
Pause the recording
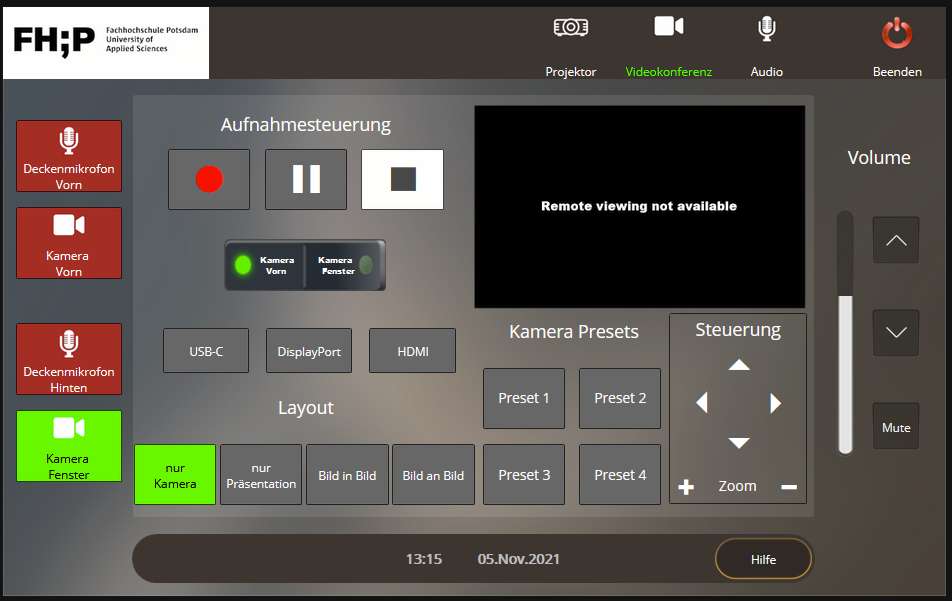(306, 179)
